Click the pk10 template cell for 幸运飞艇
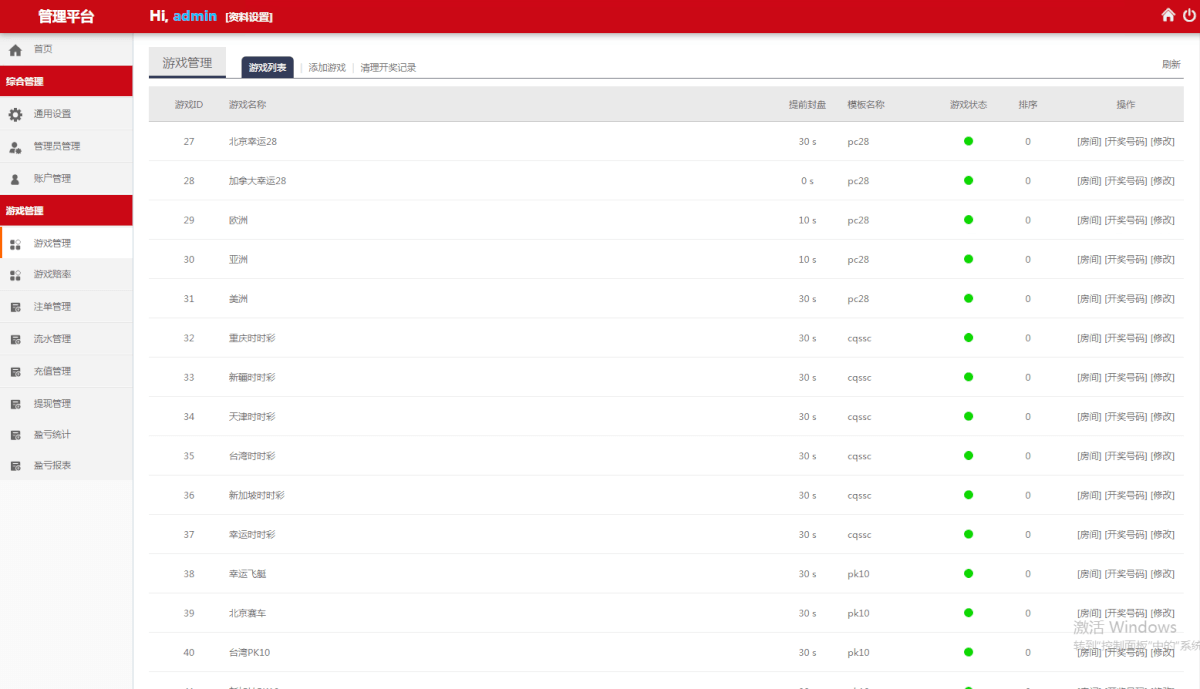This screenshot has height=689, width=1200. click(858, 574)
